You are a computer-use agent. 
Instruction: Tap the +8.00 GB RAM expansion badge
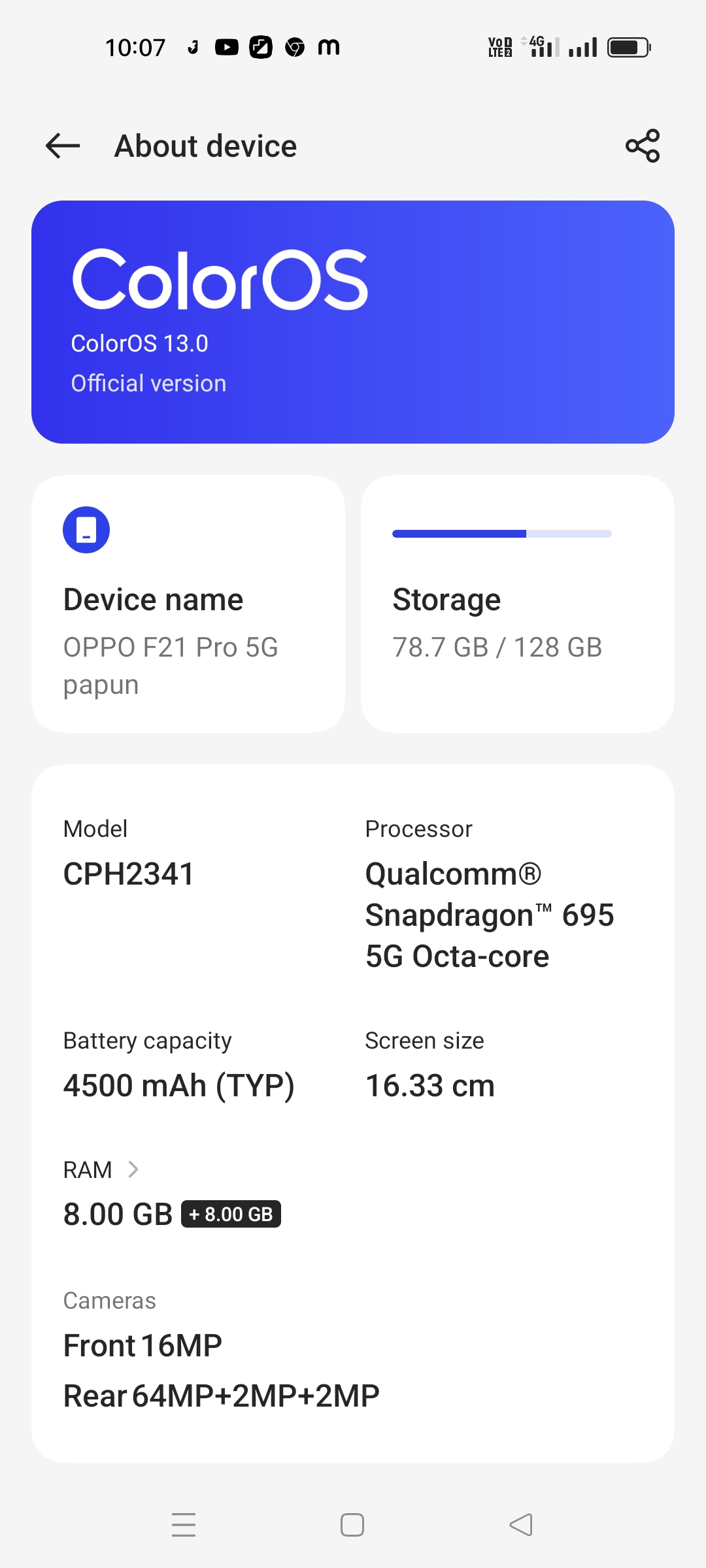coord(231,1214)
